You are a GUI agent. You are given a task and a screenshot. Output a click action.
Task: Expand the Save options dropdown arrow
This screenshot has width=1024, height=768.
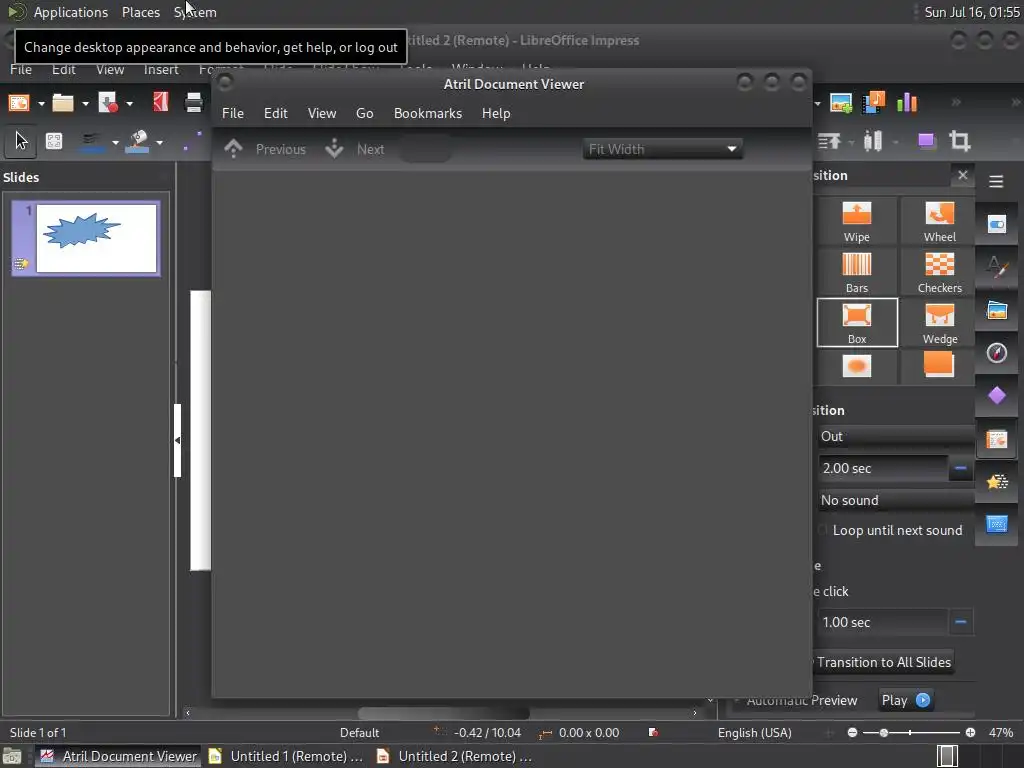[129, 103]
